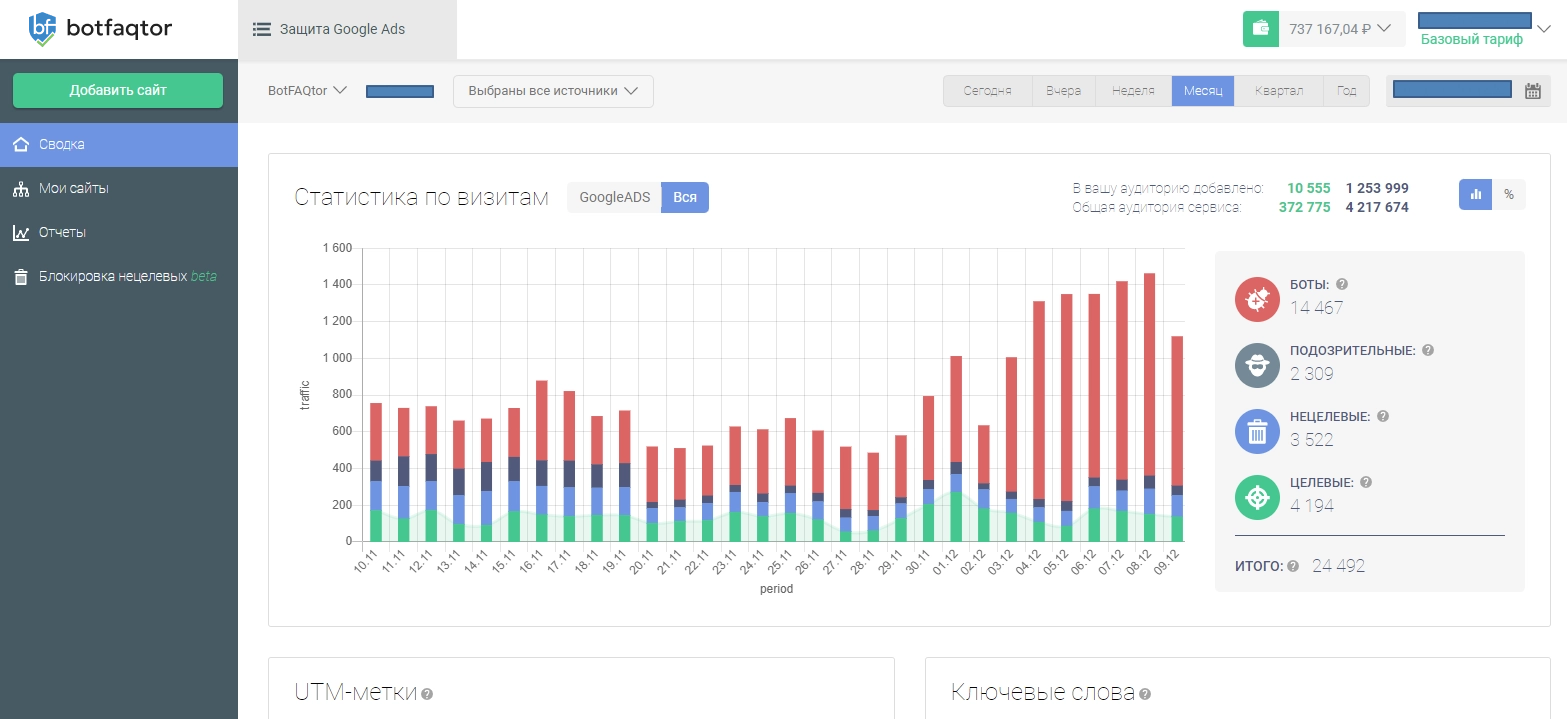Screen dimensions: 1567x719
Task: Switch chart to bar count view
Action: click(1475, 195)
